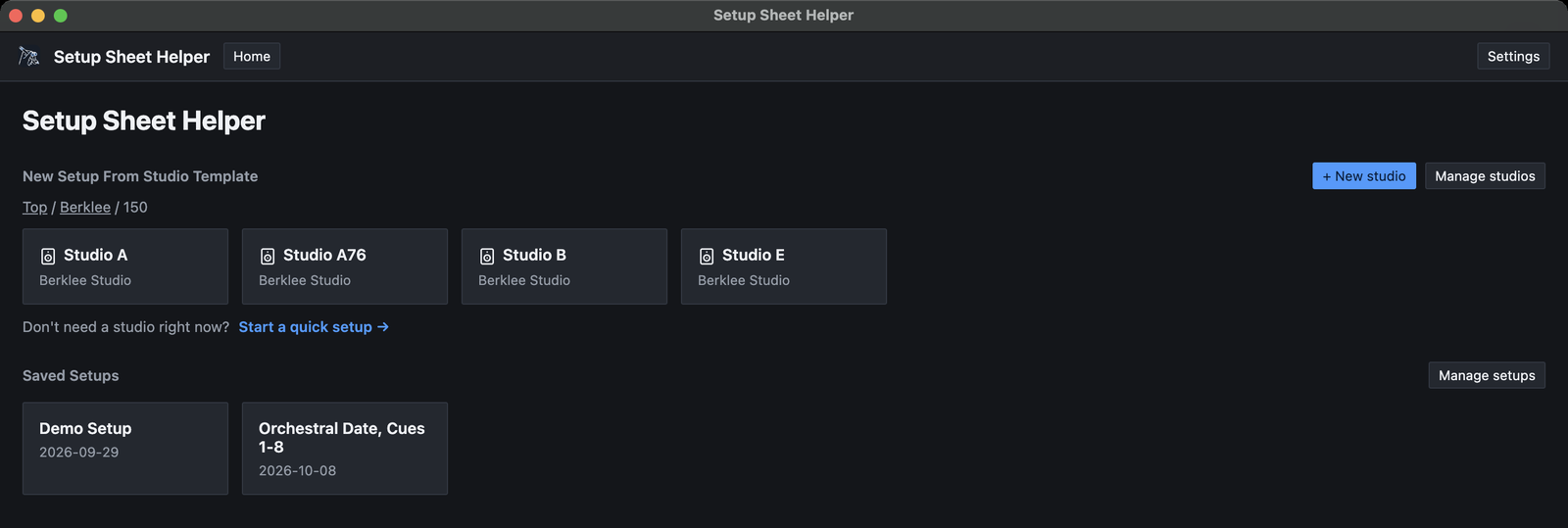Go to the Home page button
Viewport: 1568px width, 528px height.
(252, 57)
